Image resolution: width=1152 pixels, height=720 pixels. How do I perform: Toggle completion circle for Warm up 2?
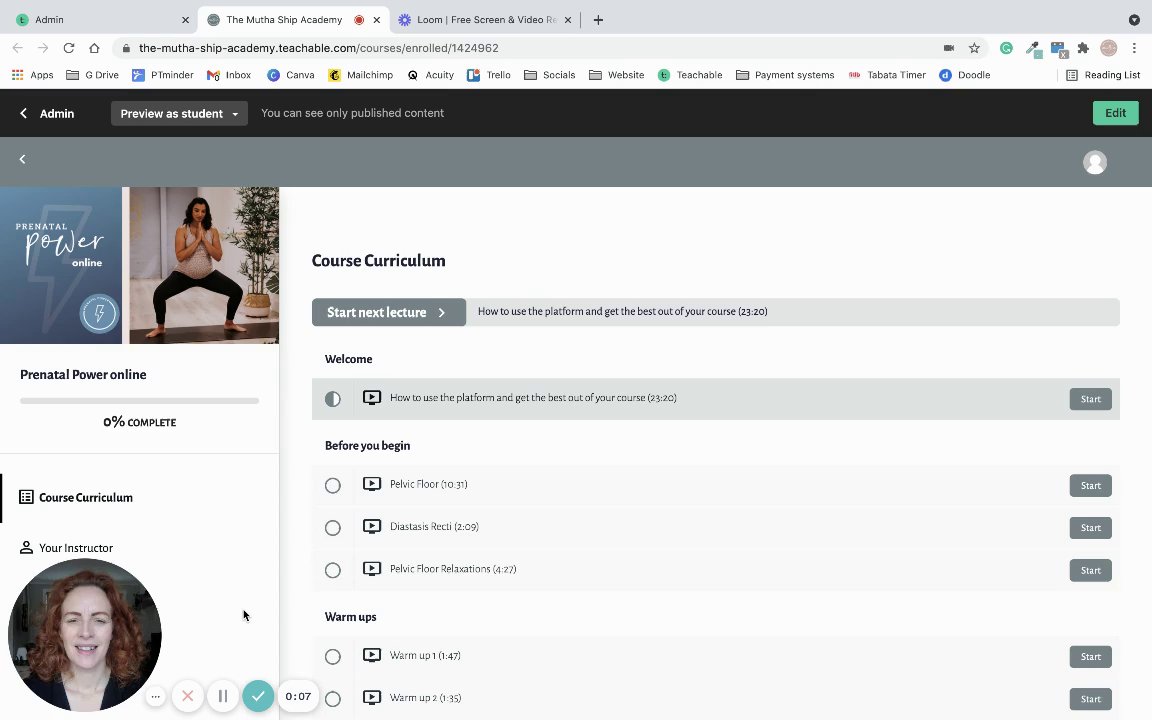(x=333, y=699)
